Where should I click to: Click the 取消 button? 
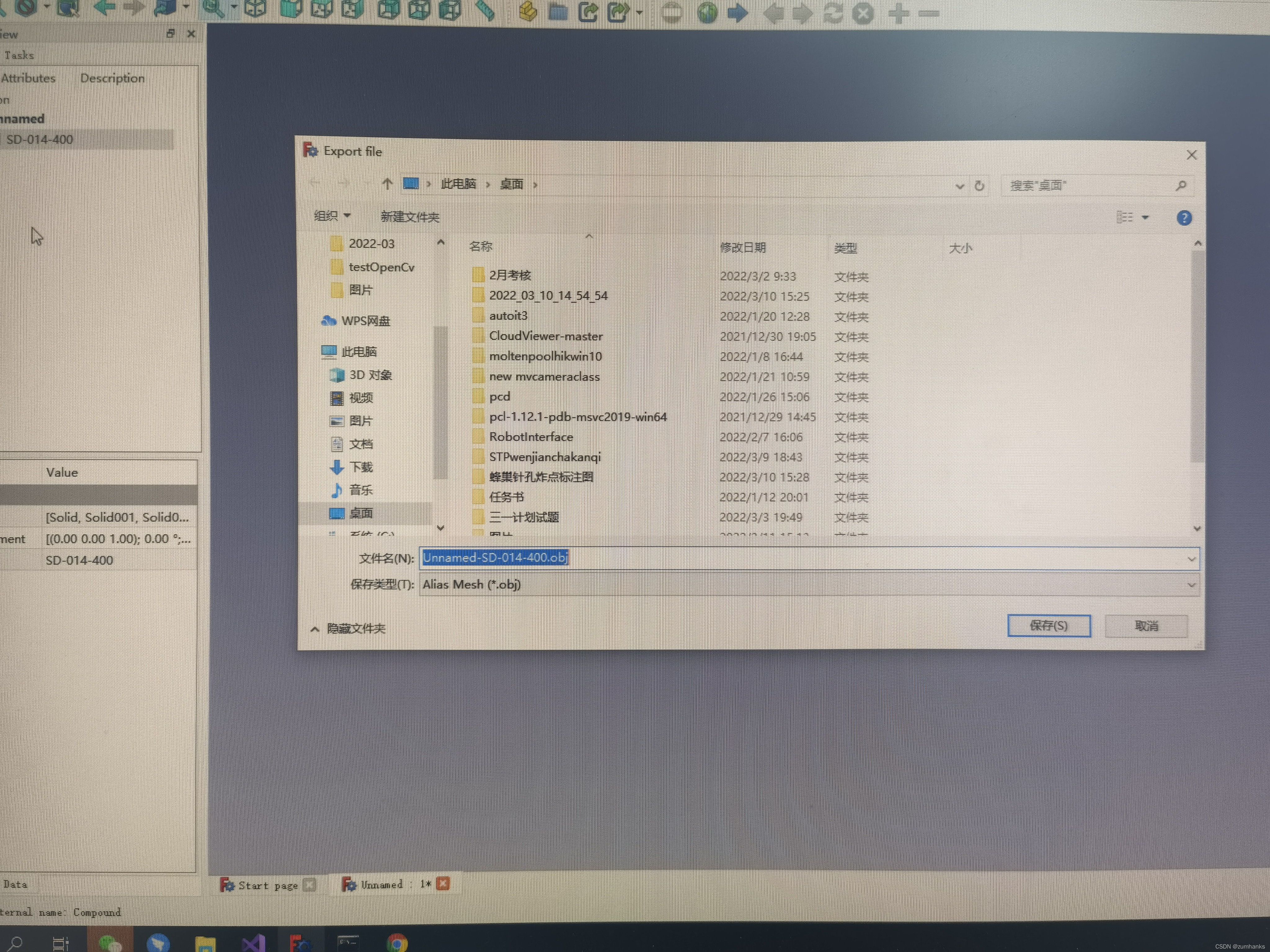coord(1146,626)
